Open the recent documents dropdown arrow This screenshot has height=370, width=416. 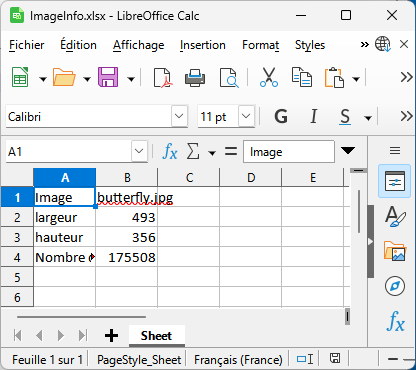87,79
